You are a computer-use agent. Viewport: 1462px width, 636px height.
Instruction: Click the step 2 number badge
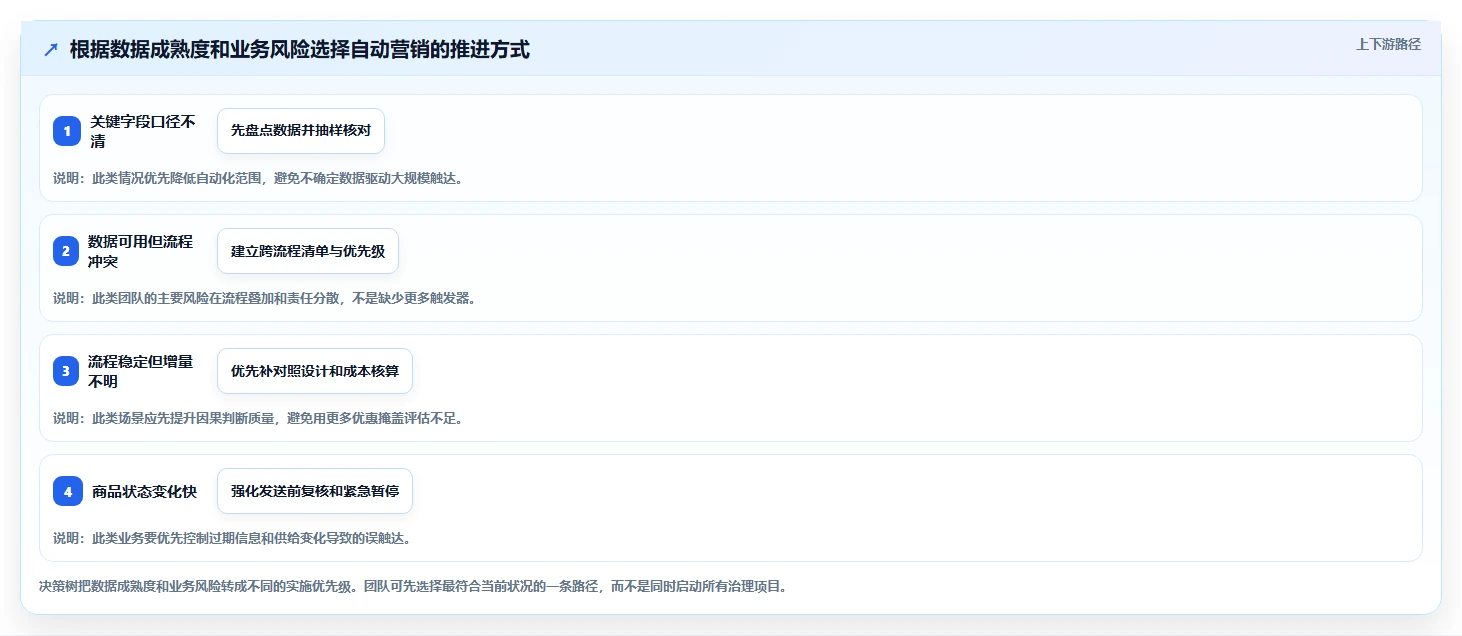(67, 251)
